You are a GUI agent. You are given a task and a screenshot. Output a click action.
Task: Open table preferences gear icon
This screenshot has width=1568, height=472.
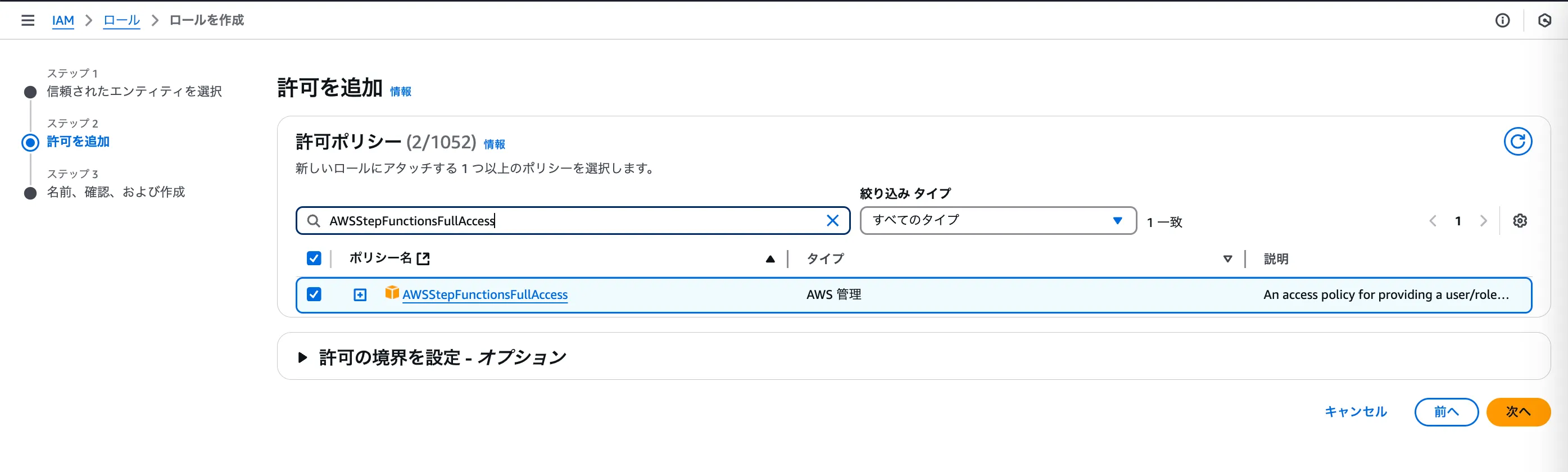click(1520, 221)
